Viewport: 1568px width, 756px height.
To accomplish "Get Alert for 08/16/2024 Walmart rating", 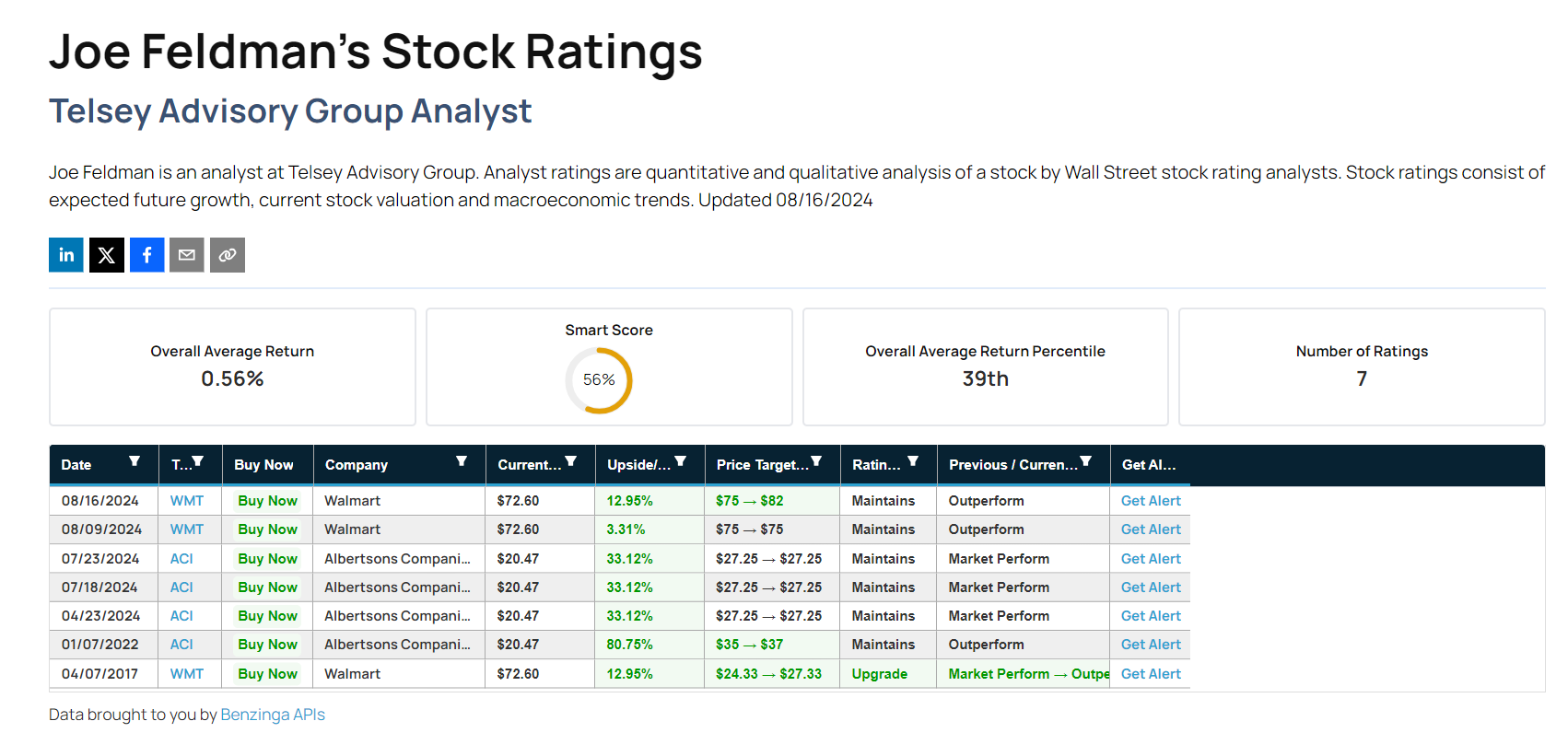I will (1151, 501).
